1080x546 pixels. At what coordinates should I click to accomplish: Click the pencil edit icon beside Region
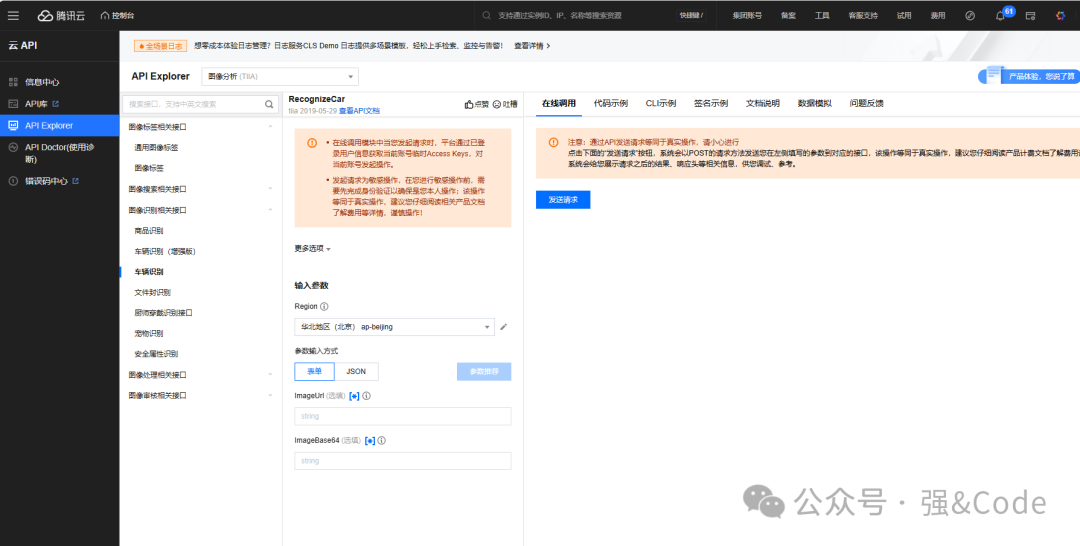(503, 327)
